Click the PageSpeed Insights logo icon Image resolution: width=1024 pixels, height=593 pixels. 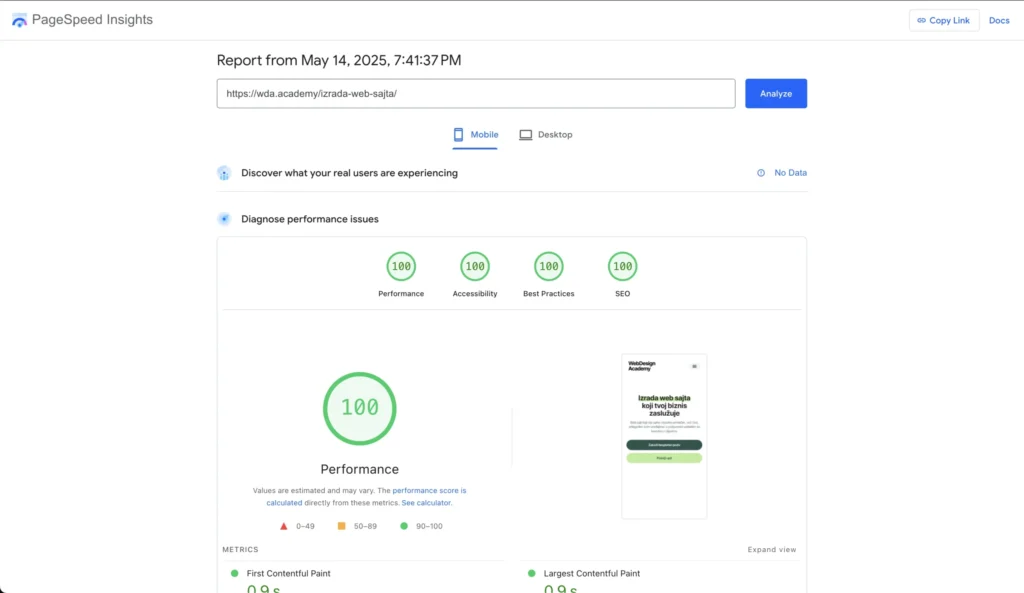(x=20, y=20)
